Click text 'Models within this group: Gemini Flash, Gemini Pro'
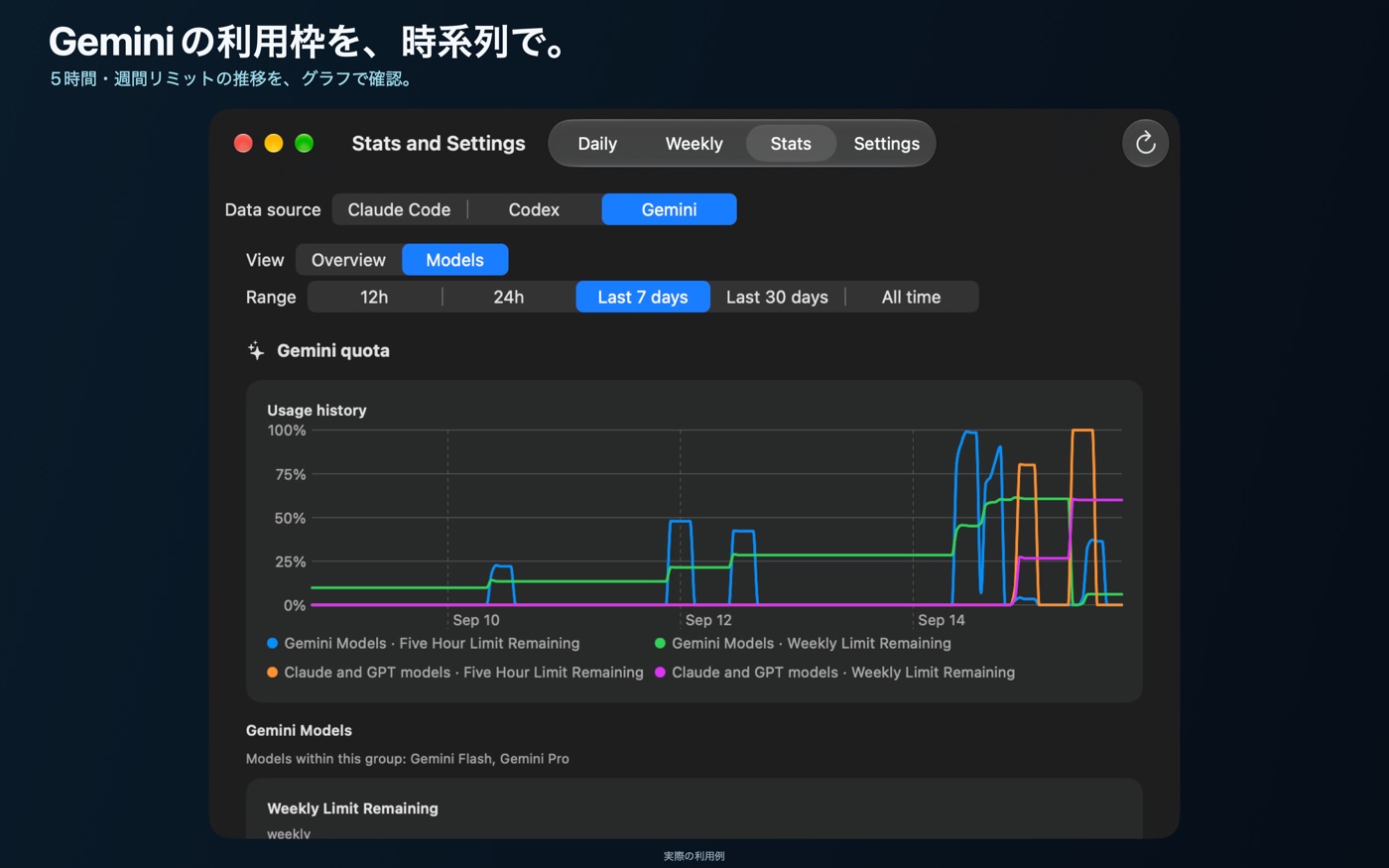 (408, 759)
